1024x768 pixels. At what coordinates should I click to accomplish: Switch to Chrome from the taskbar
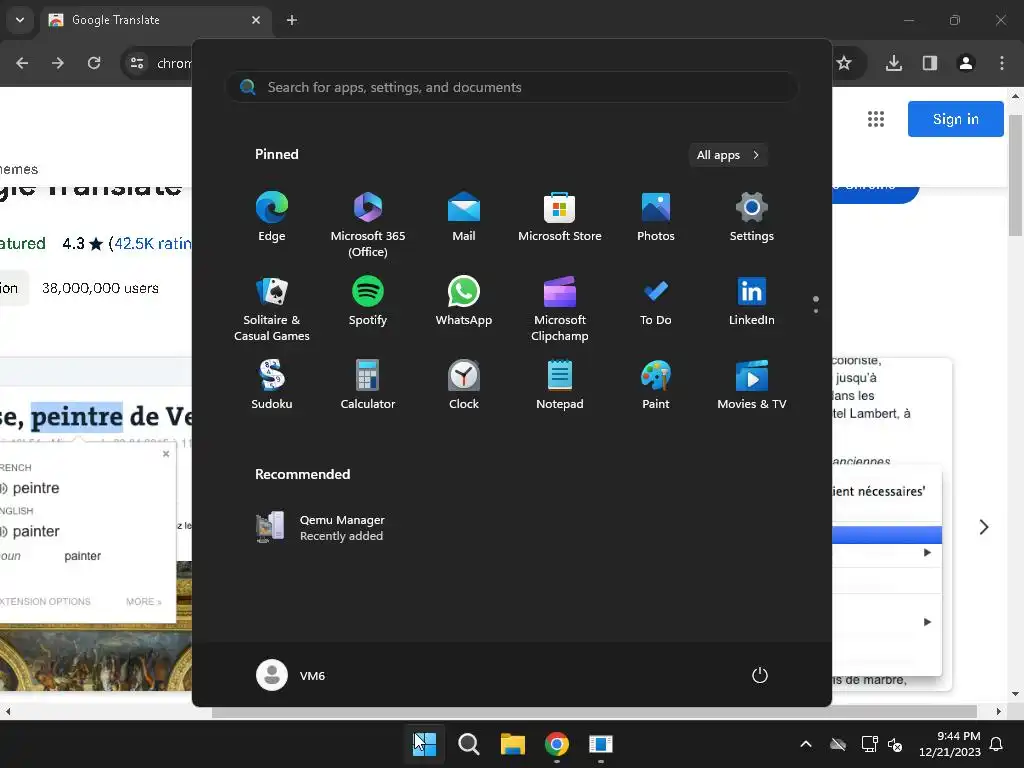[556, 743]
